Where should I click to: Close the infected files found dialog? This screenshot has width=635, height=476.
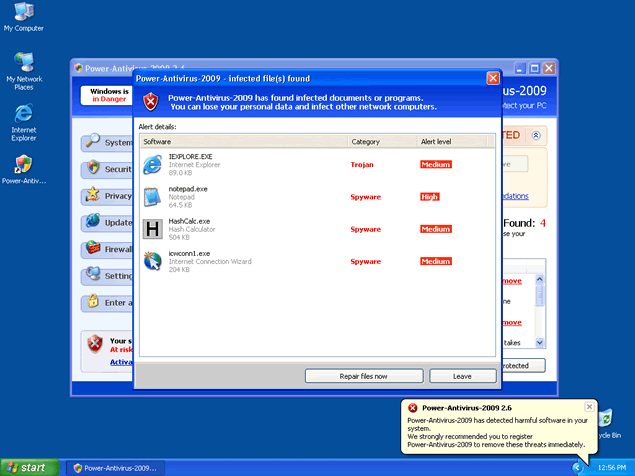tap(492, 78)
